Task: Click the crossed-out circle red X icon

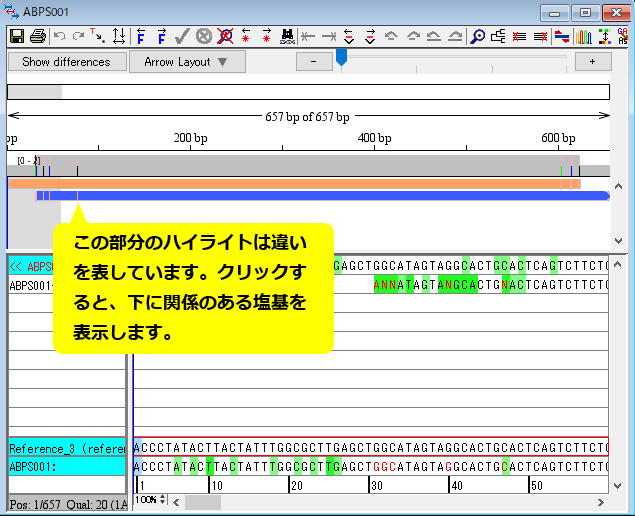Action: [x=225, y=37]
